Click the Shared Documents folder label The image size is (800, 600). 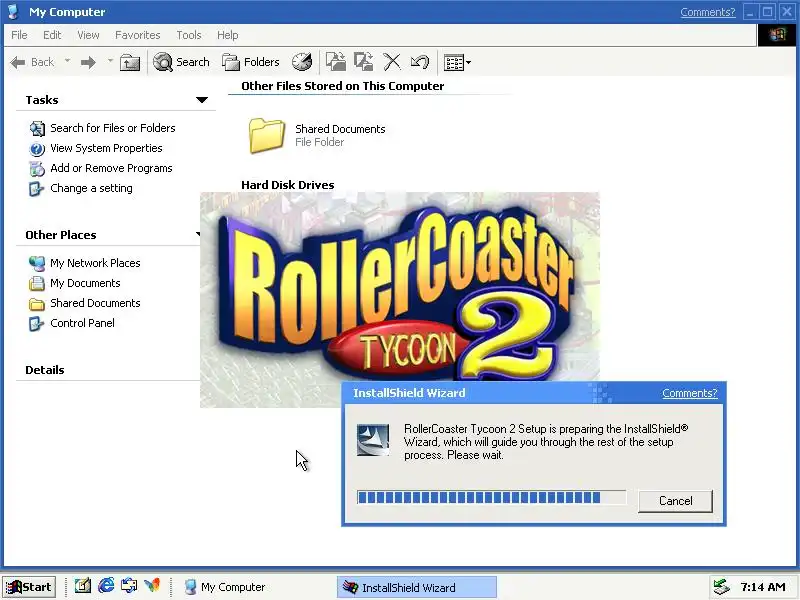tap(340, 129)
